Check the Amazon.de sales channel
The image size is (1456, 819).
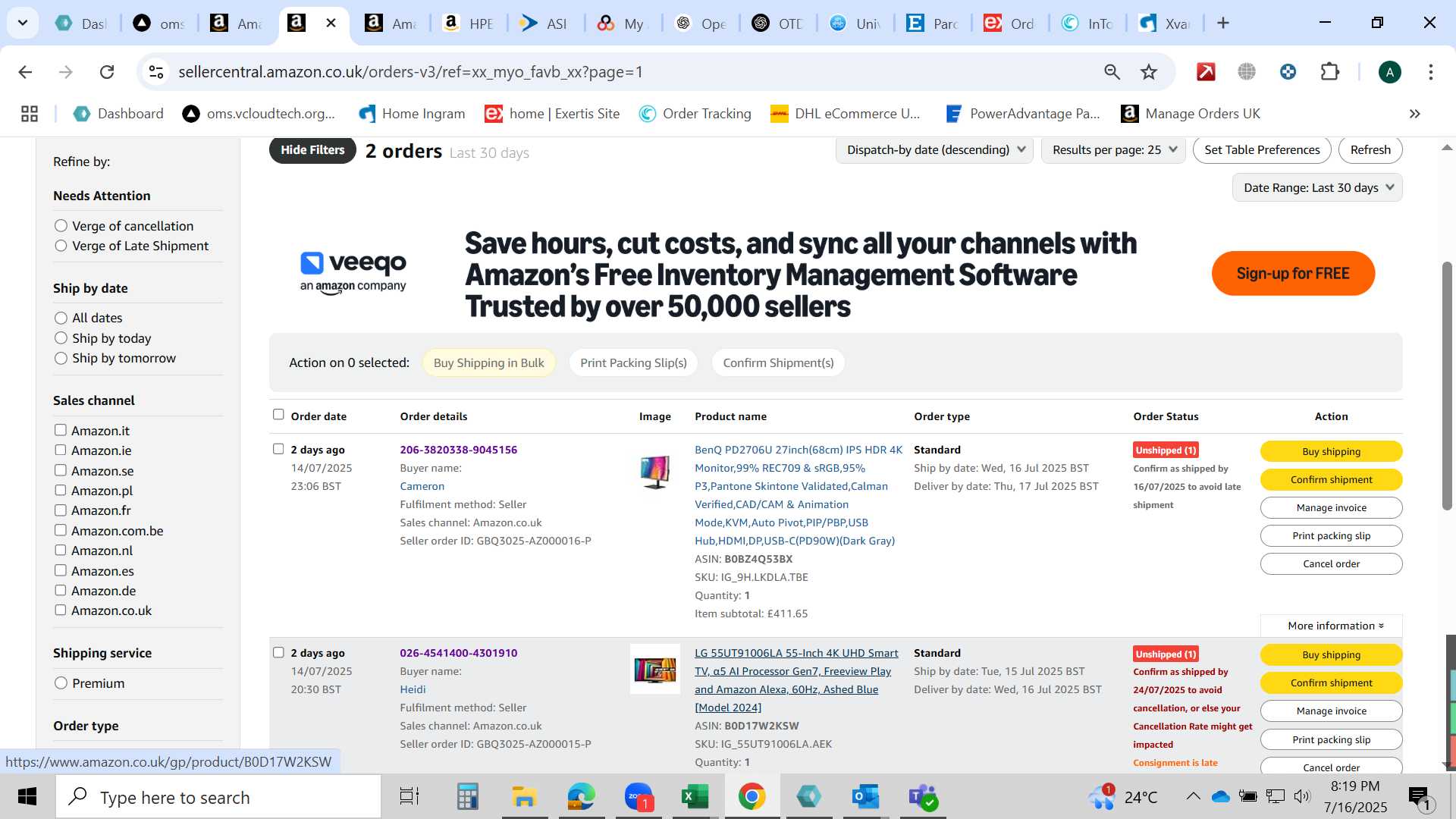click(61, 590)
